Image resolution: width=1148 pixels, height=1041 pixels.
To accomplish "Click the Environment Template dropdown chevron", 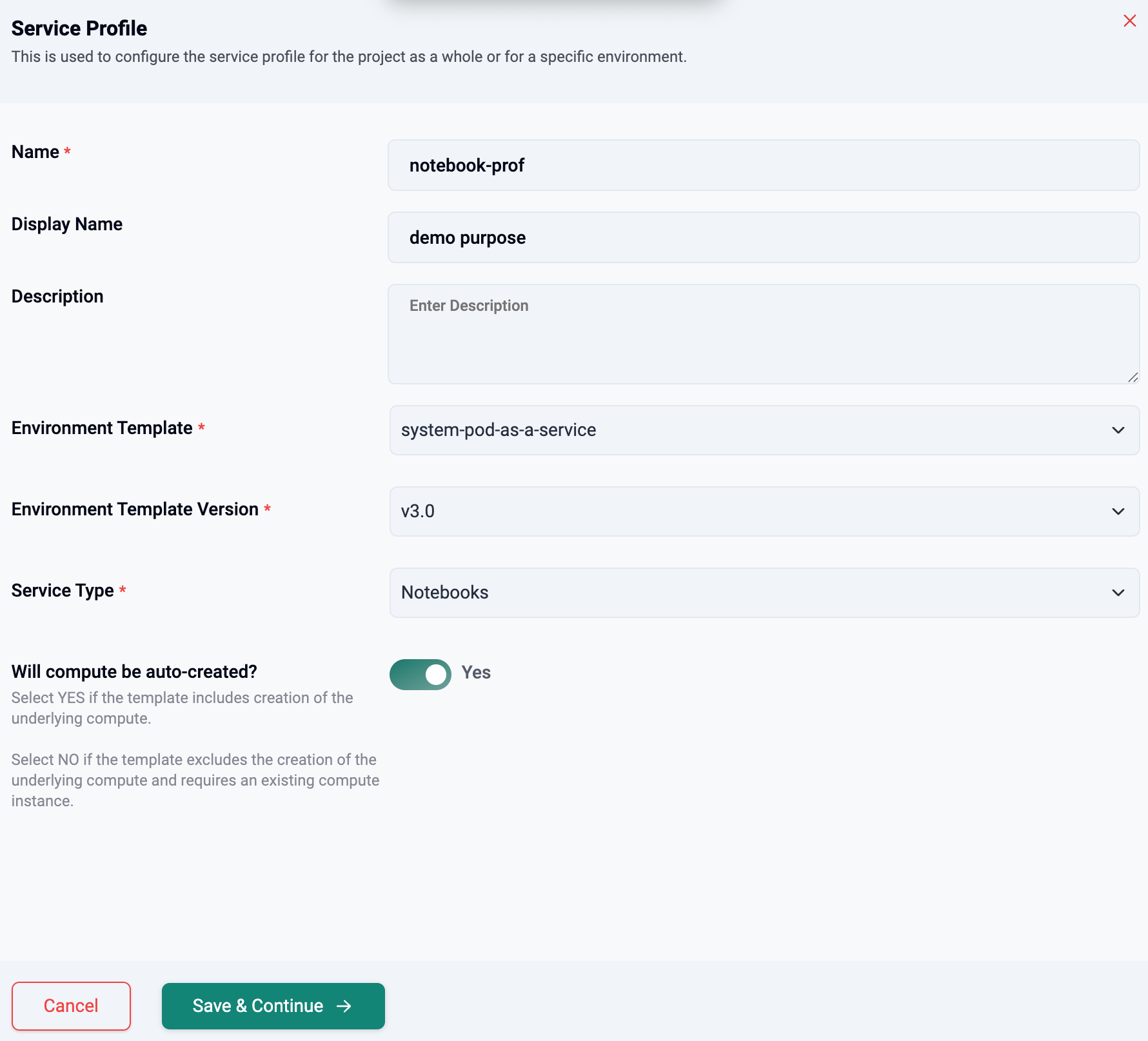I will (1118, 430).
